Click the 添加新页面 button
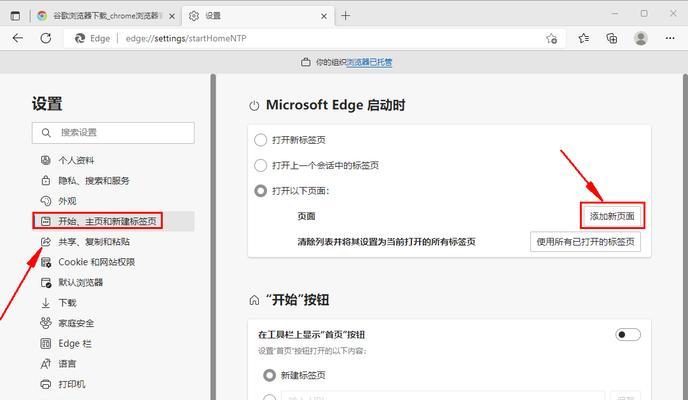Viewport: 688px width, 400px height. 612,216
